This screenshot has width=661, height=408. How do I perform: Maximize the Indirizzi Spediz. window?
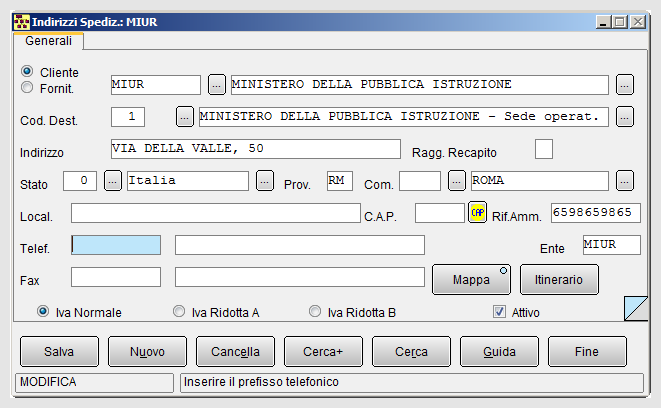click(620, 22)
